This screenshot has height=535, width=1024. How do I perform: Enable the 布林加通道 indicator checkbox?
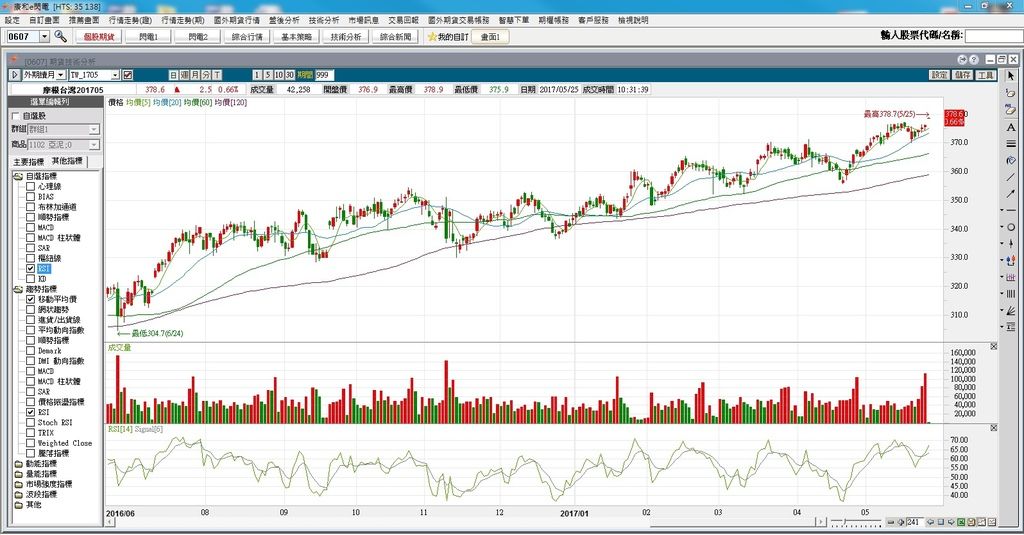point(30,206)
